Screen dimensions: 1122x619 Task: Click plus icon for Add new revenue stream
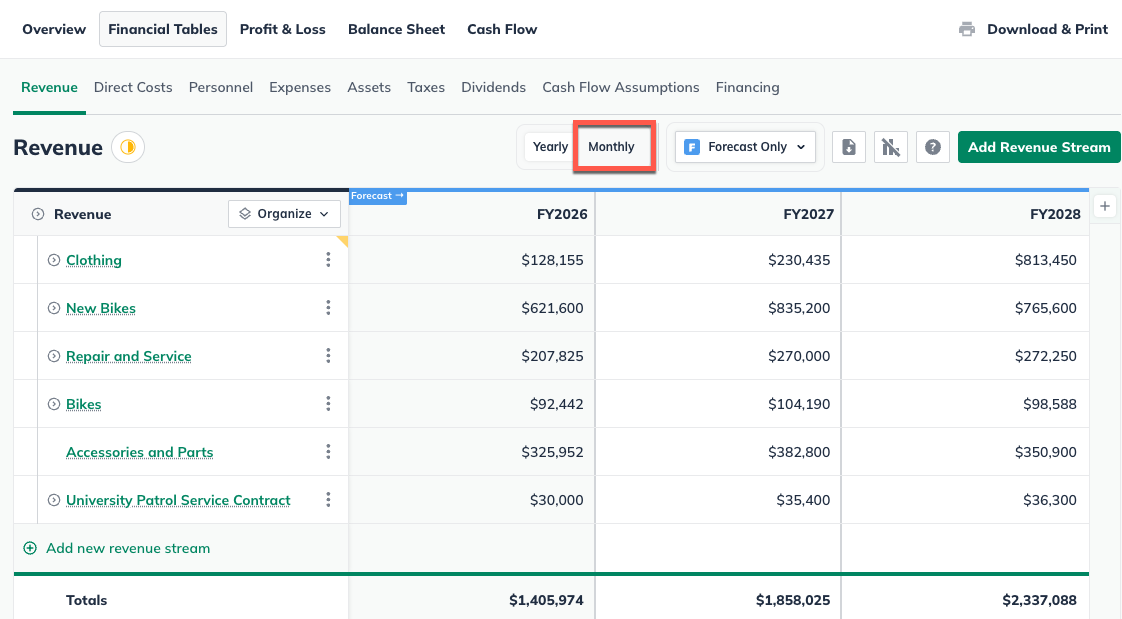pos(30,548)
